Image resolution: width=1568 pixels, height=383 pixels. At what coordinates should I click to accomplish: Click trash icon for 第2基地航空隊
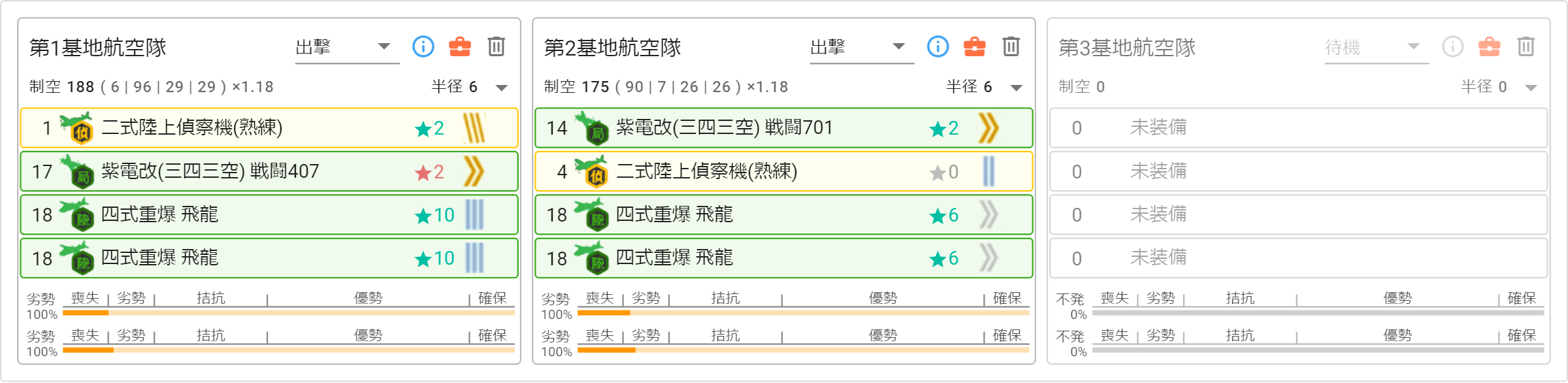(1011, 46)
